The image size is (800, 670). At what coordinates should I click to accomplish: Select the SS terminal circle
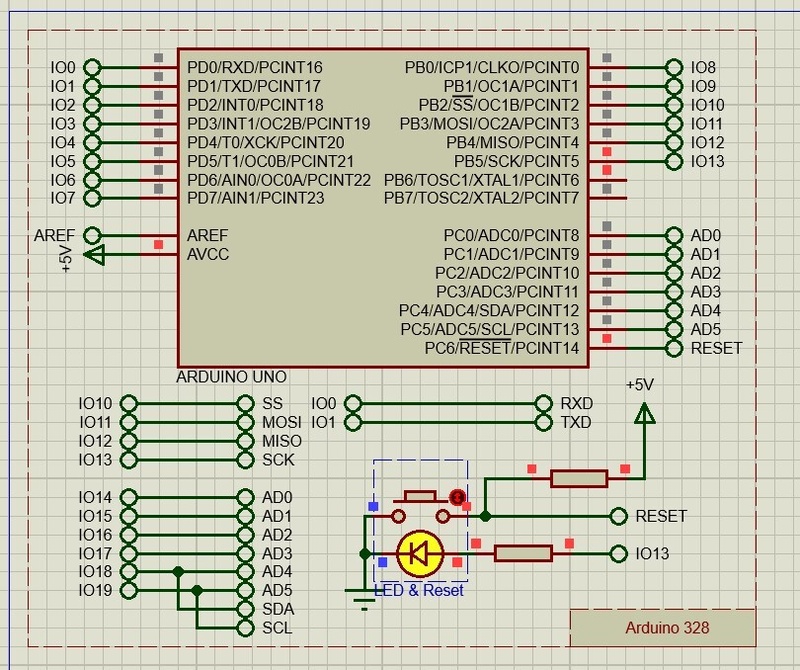click(x=245, y=404)
